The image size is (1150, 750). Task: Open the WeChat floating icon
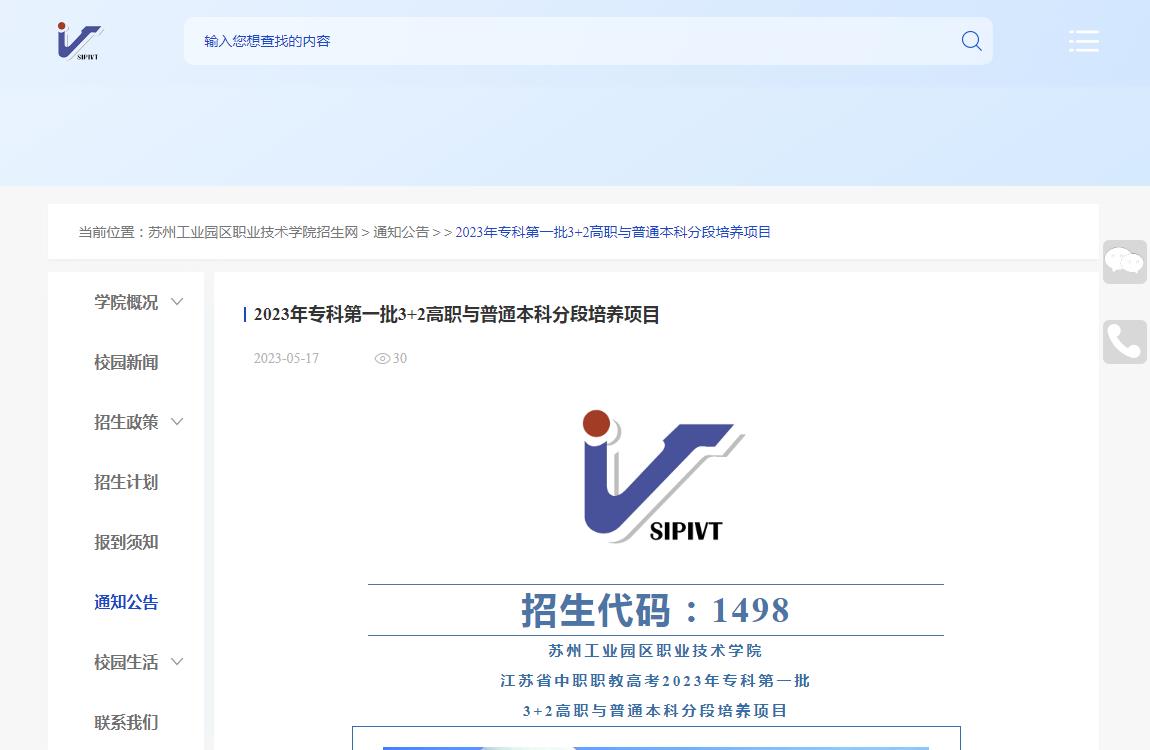tap(1124, 262)
